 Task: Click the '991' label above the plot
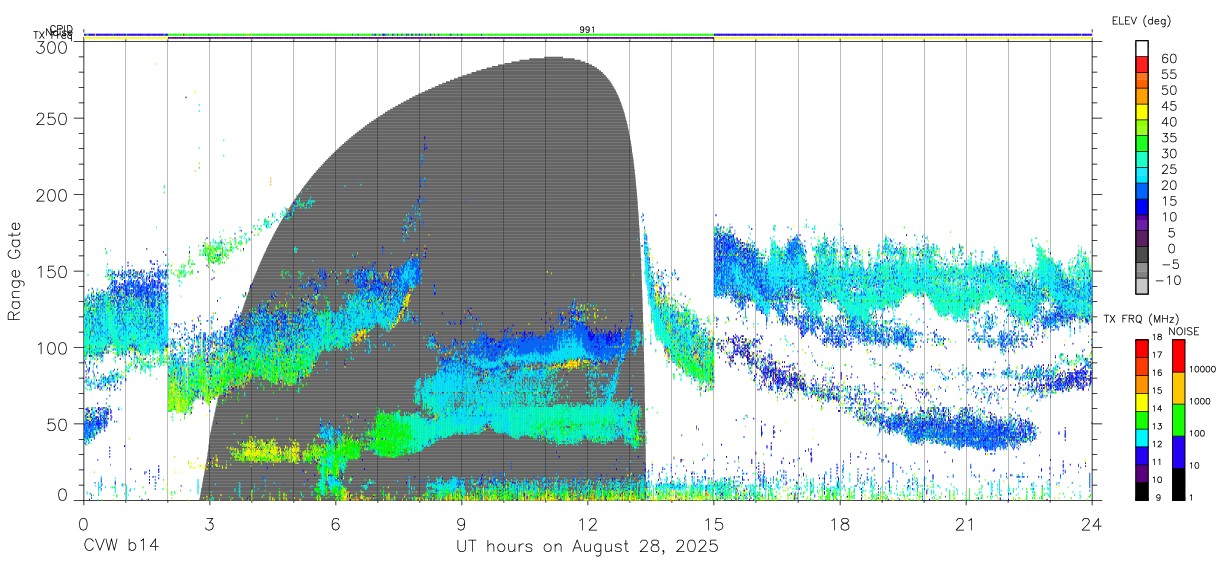(587, 30)
